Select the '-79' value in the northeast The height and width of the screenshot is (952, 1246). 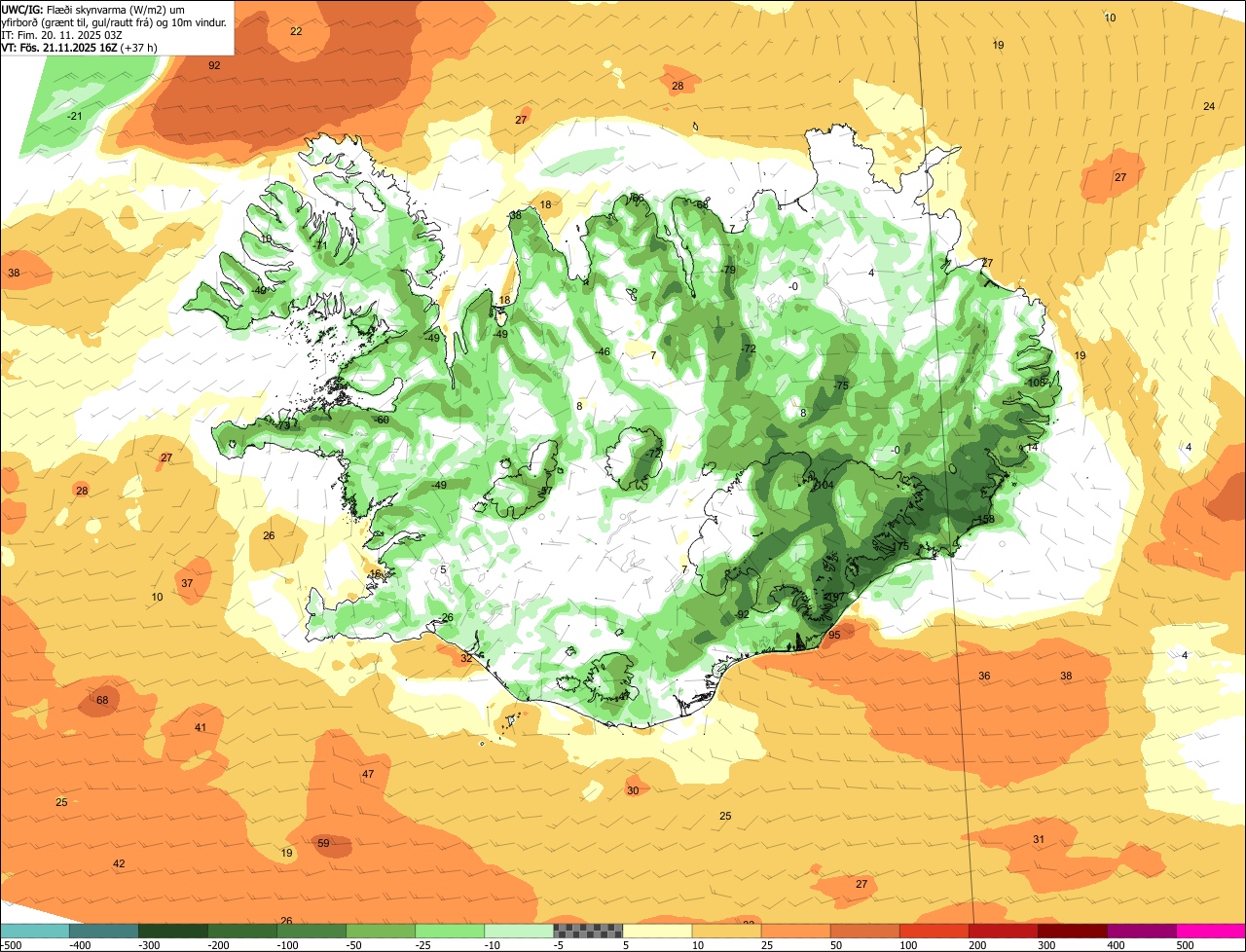pyautogui.click(x=726, y=270)
